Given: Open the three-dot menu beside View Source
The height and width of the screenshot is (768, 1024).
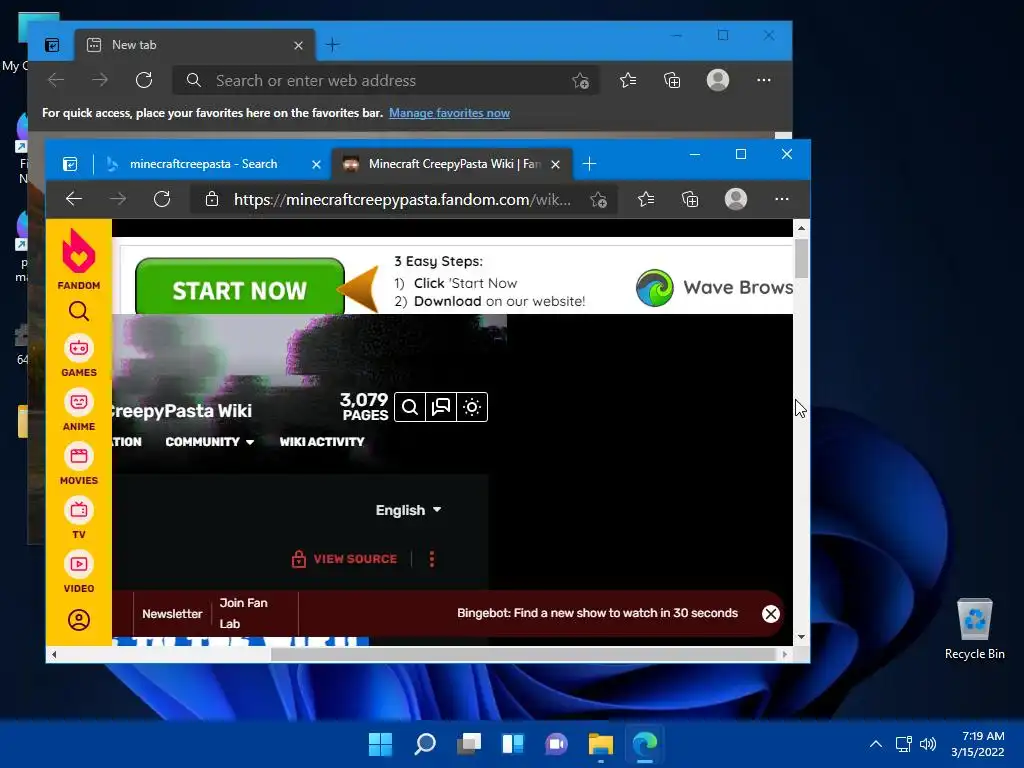Looking at the screenshot, I should [432, 559].
